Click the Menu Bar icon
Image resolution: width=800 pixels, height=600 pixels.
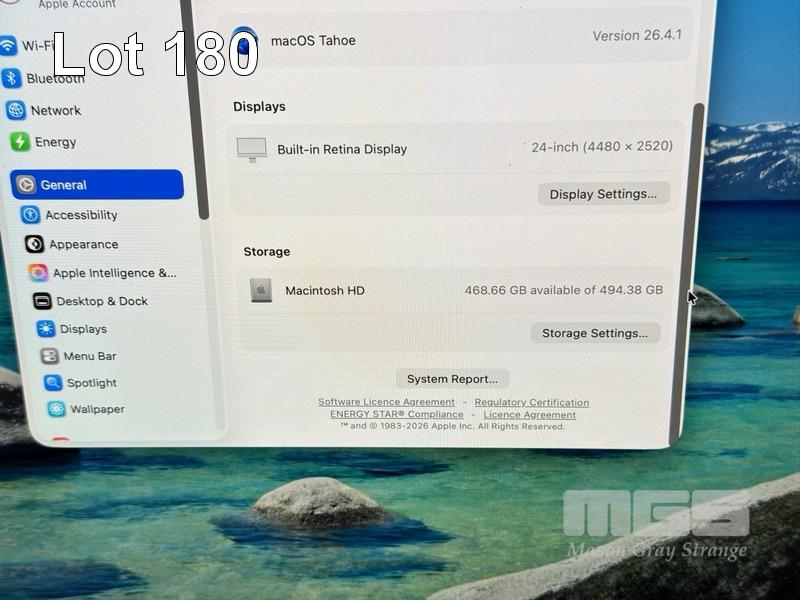click(x=49, y=356)
